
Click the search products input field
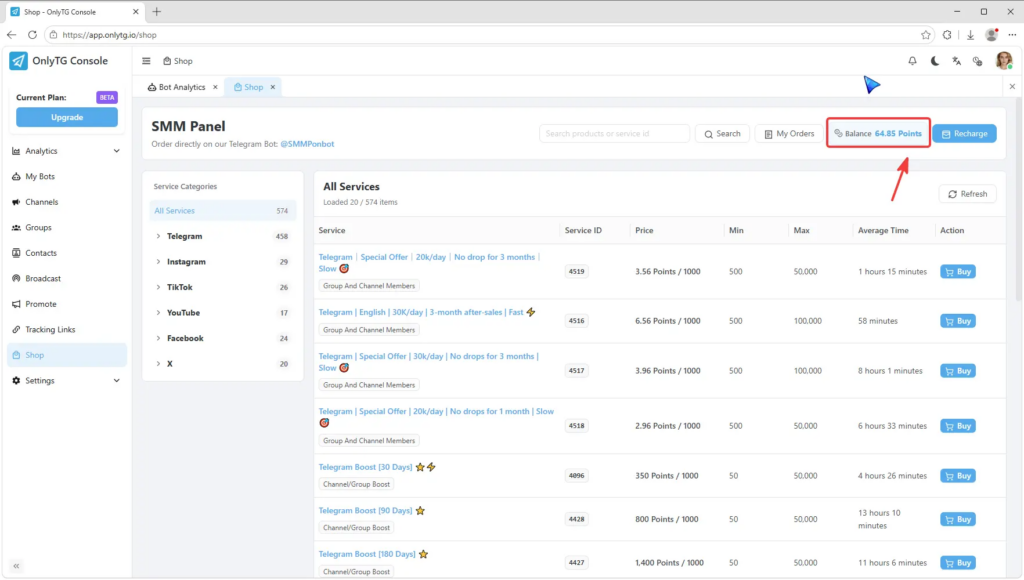(x=614, y=133)
